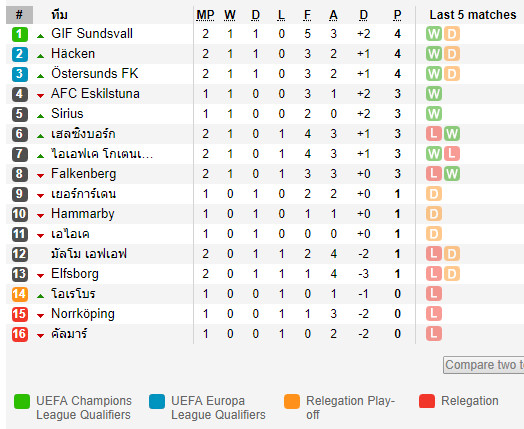Click the green W badge for GIF Sundsvall
The image size is (524, 429).
point(434,34)
